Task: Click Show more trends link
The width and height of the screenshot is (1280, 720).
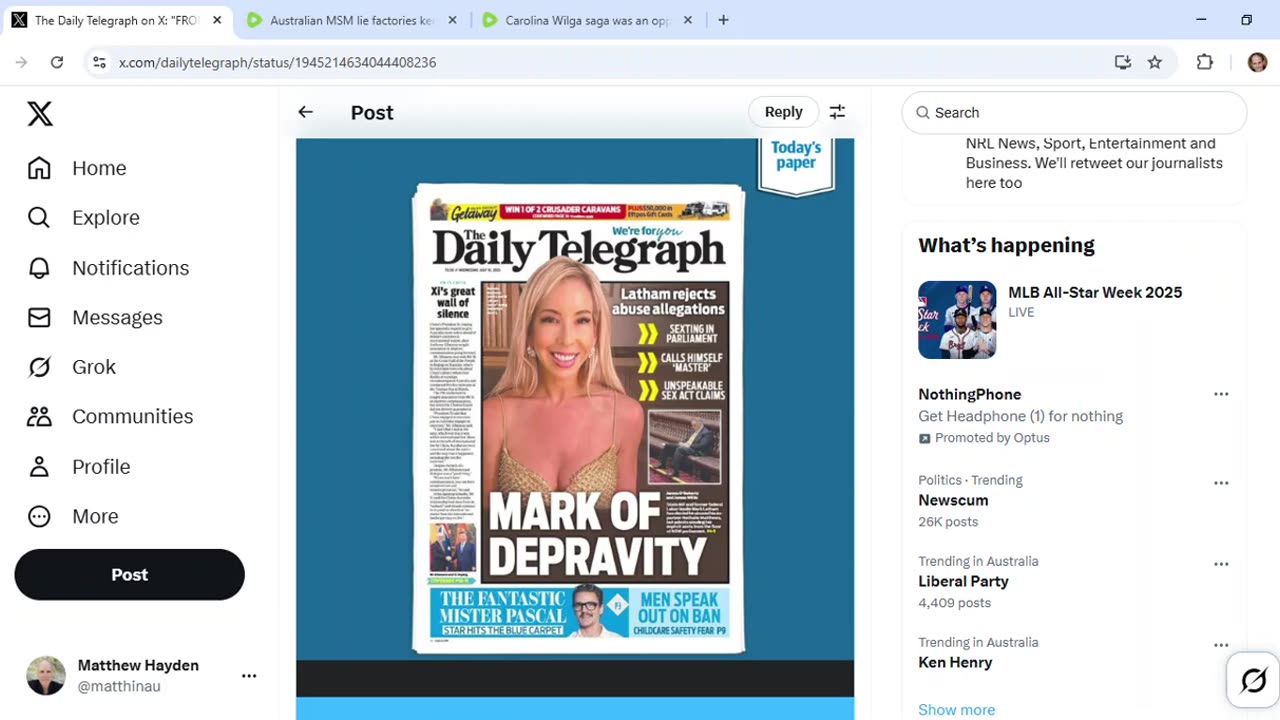Action: 957,709
